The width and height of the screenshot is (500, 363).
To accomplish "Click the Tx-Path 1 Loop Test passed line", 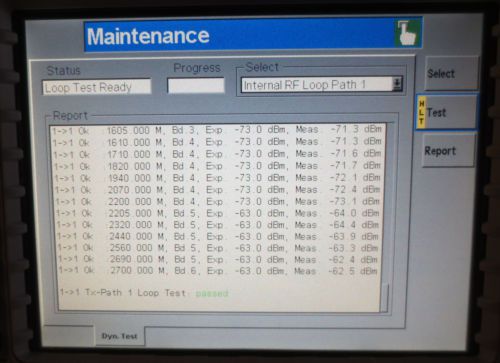I will tap(144, 293).
